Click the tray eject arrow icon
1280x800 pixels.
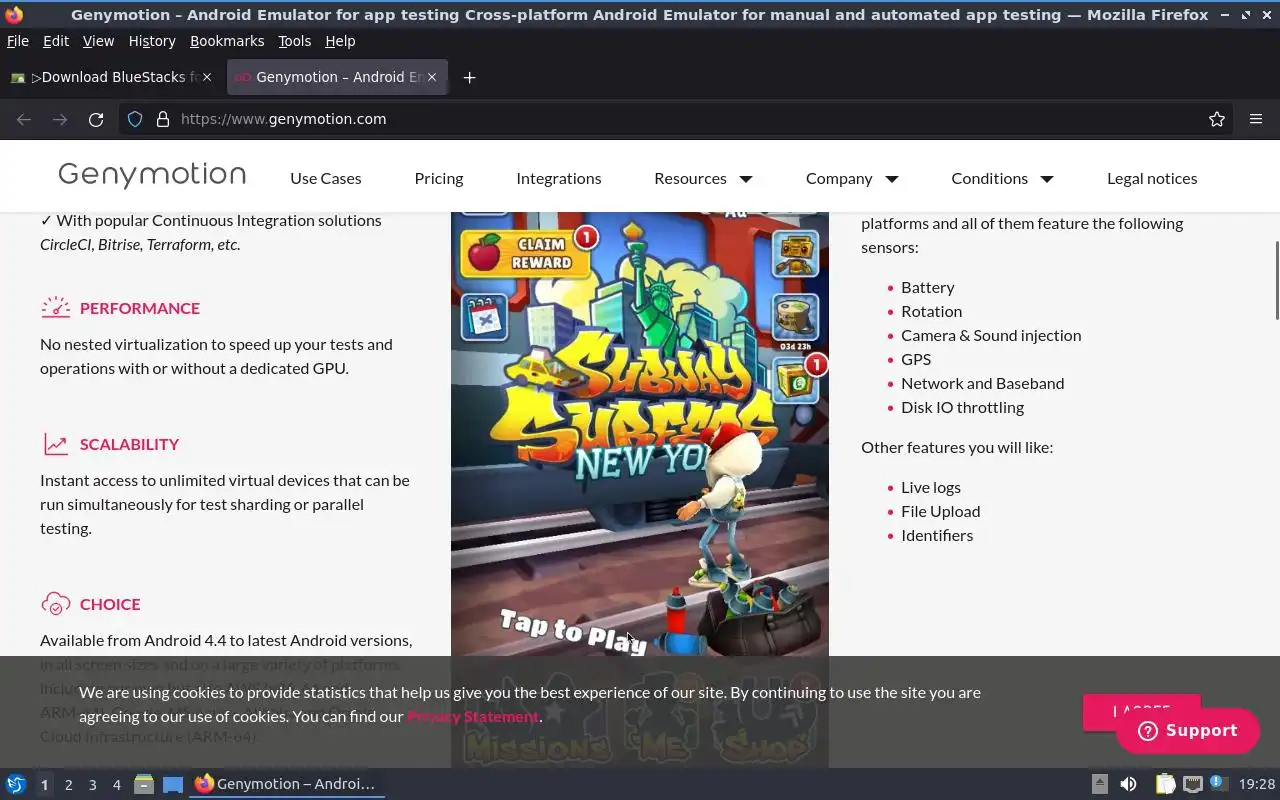(1099, 784)
